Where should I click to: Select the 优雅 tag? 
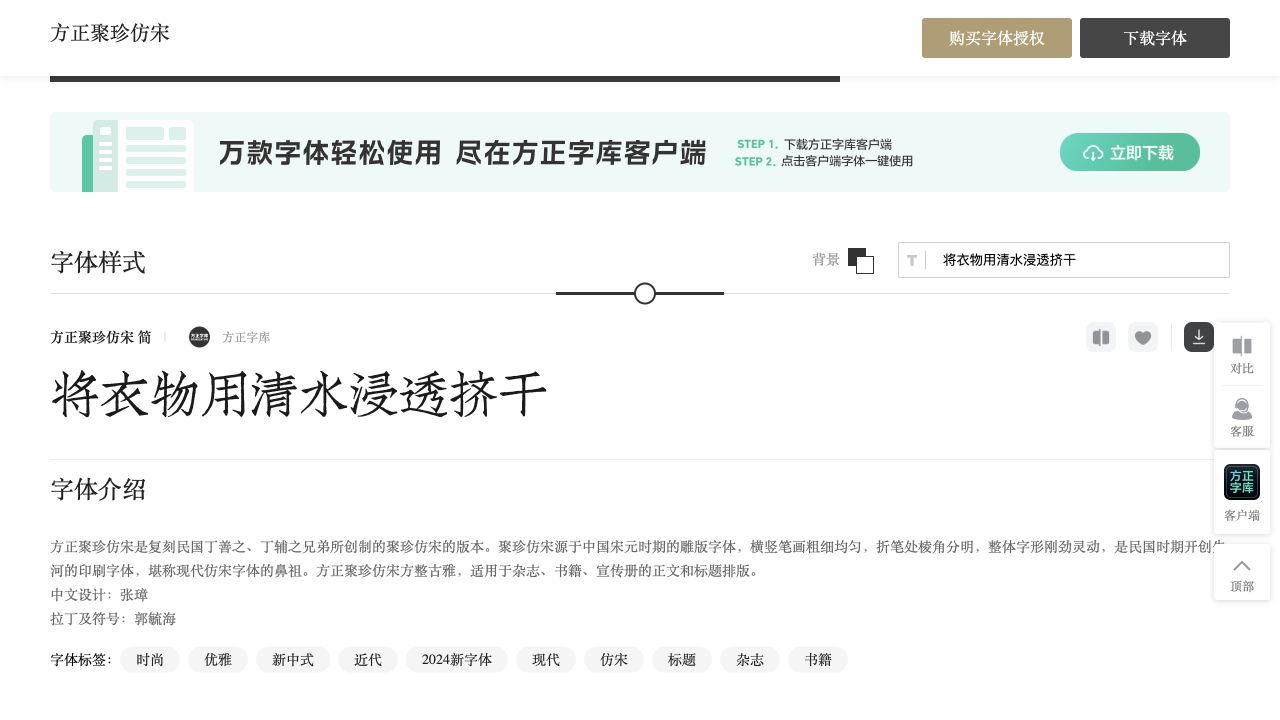218,660
